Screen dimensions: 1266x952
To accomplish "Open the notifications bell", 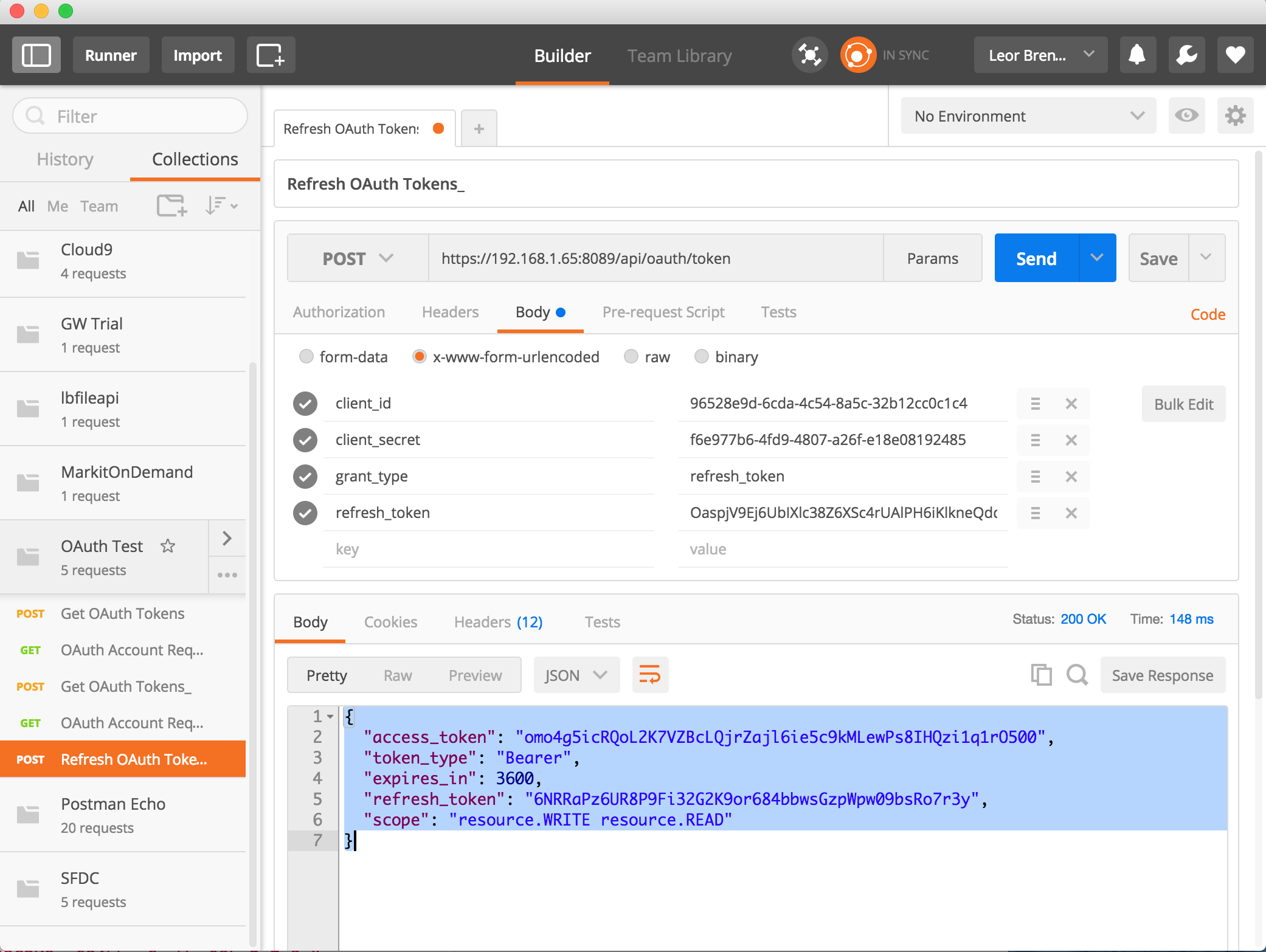I will [1137, 55].
